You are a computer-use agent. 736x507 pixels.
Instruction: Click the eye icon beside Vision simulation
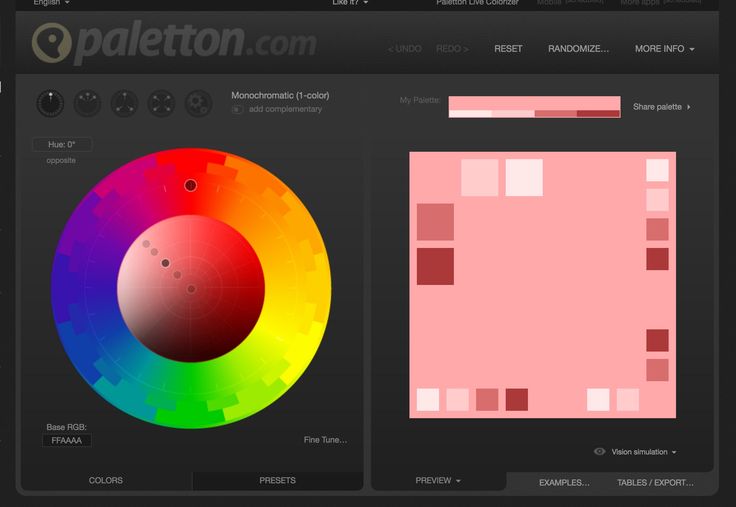599,452
